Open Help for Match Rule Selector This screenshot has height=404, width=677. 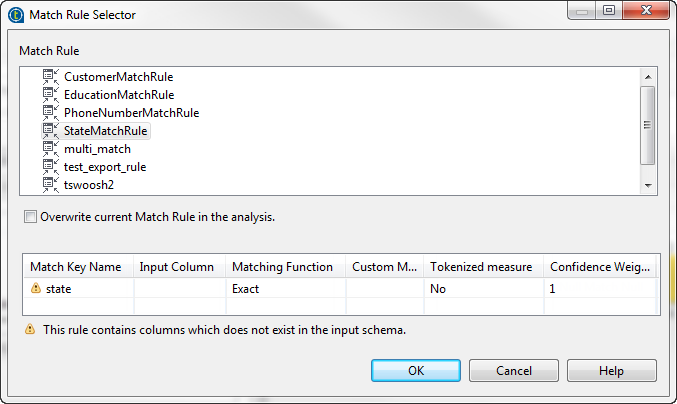pos(611,370)
